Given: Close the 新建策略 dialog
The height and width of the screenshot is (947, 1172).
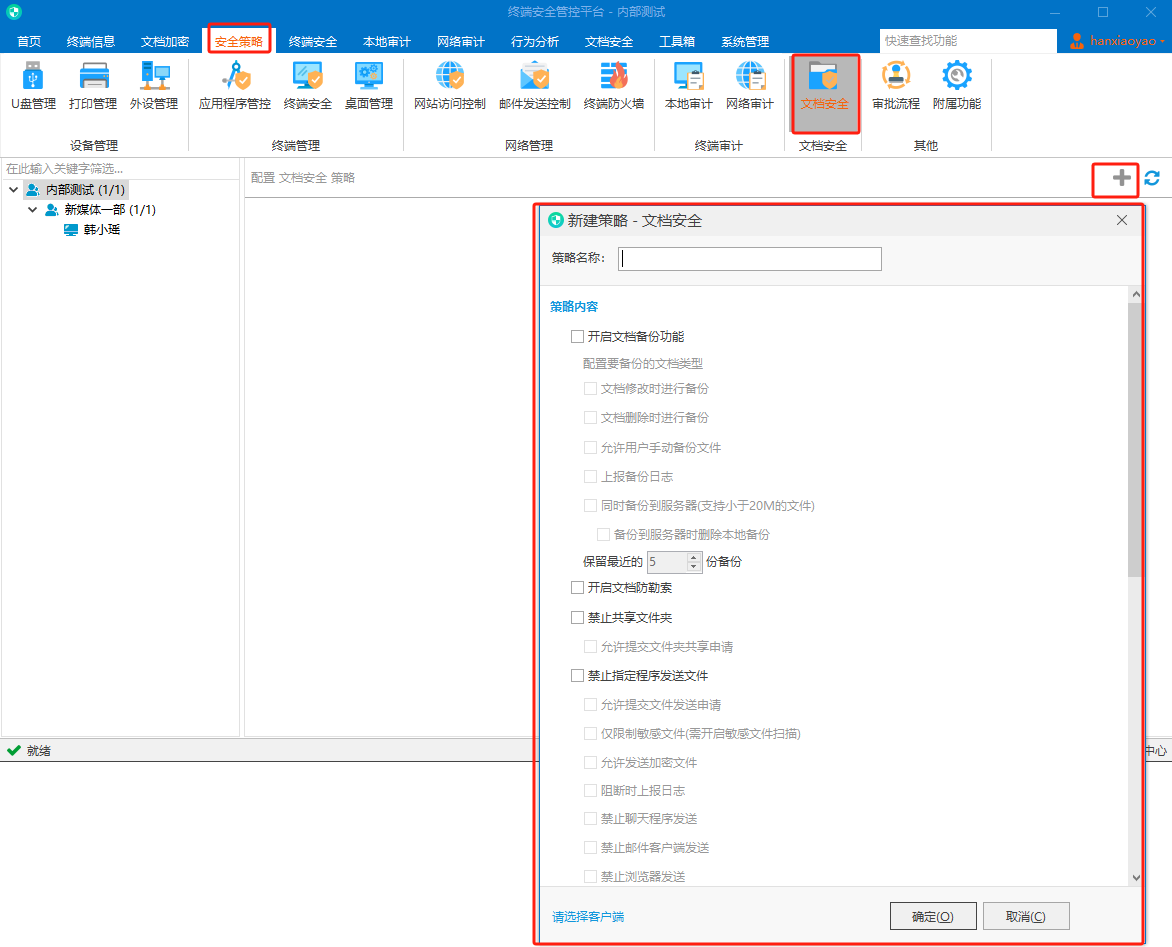Looking at the screenshot, I should tap(1122, 220).
